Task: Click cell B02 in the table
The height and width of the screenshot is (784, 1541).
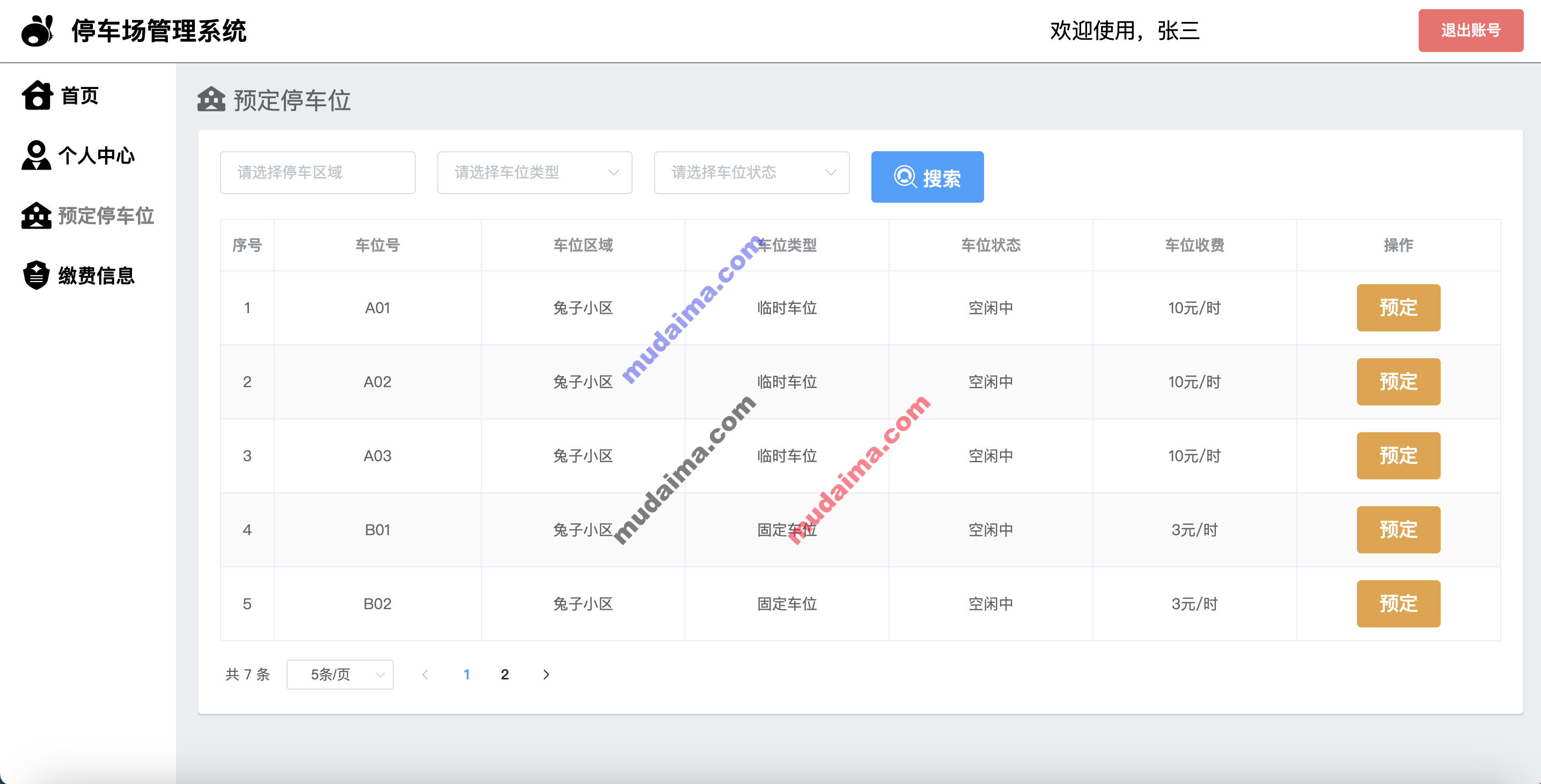Action: pyautogui.click(x=378, y=604)
